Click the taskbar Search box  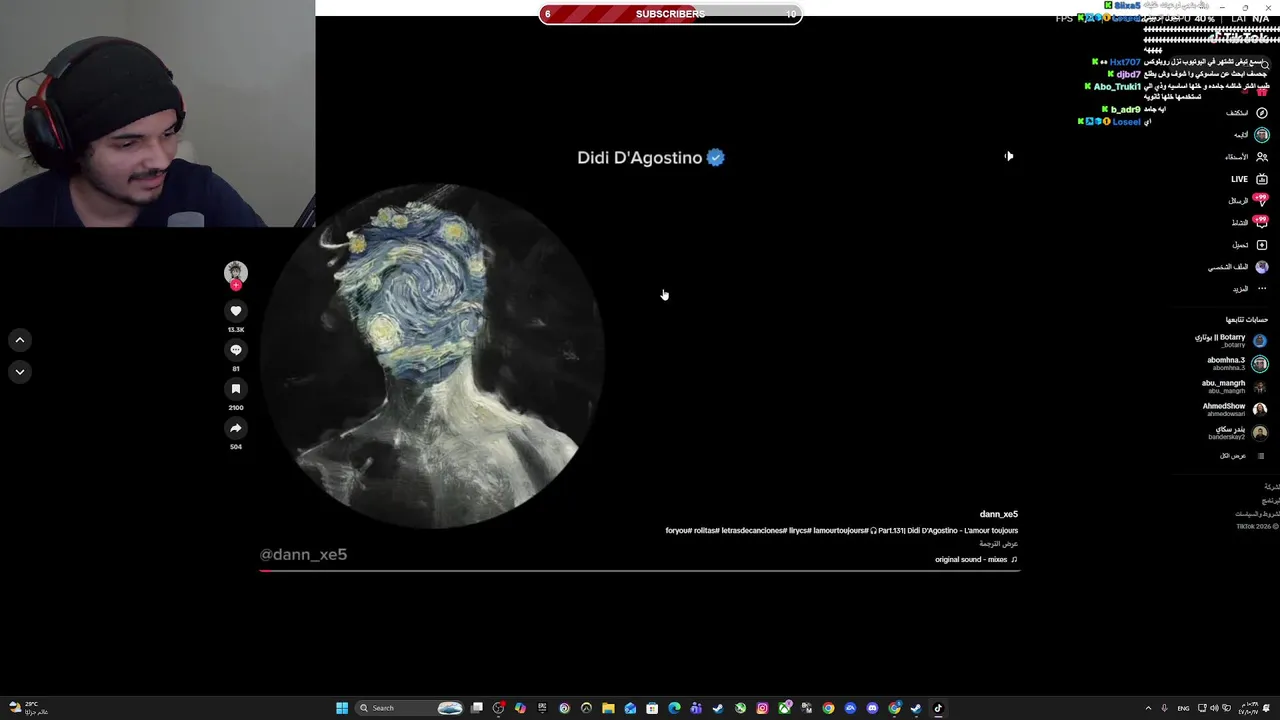tap(410, 708)
